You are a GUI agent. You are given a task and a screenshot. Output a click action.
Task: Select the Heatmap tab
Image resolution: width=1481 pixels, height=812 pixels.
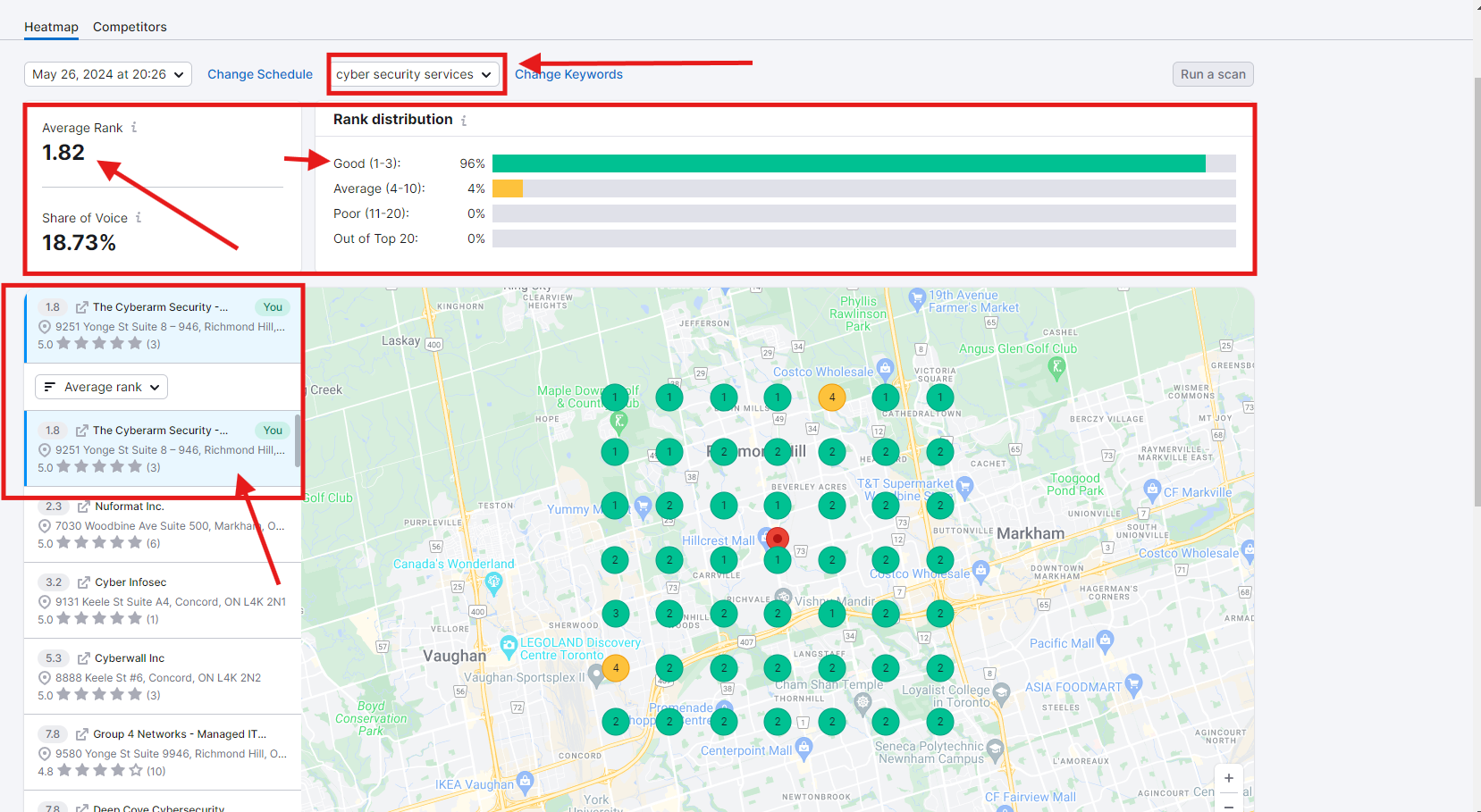(51, 27)
